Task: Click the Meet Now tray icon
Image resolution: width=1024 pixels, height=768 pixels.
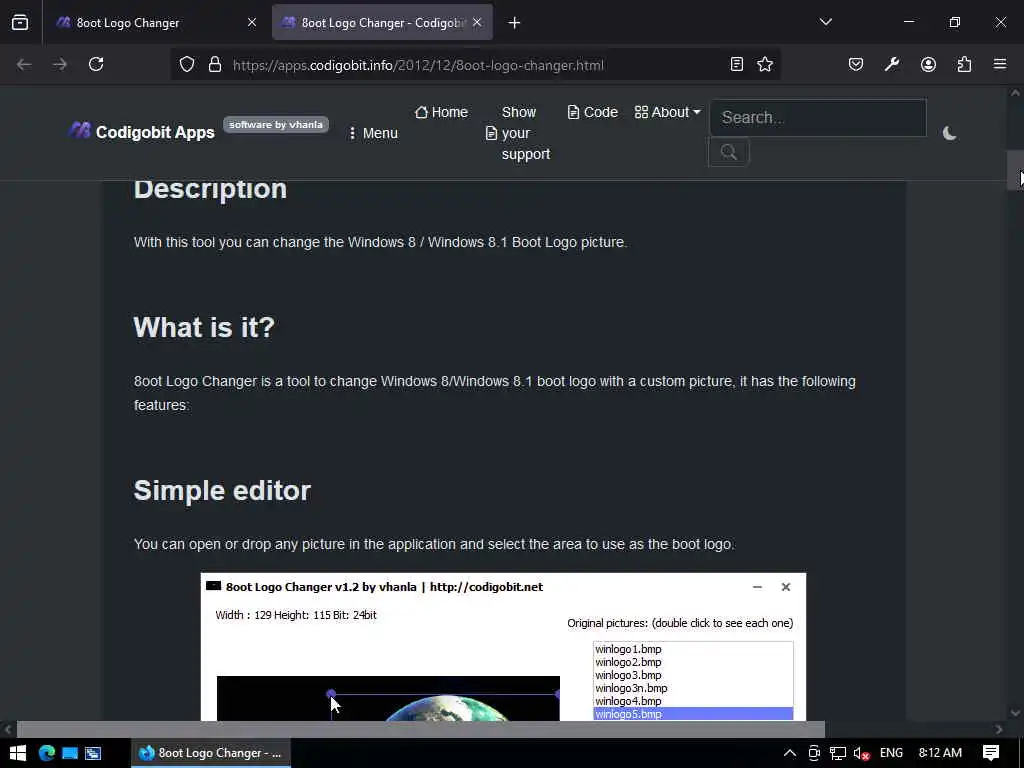Action: point(814,753)
